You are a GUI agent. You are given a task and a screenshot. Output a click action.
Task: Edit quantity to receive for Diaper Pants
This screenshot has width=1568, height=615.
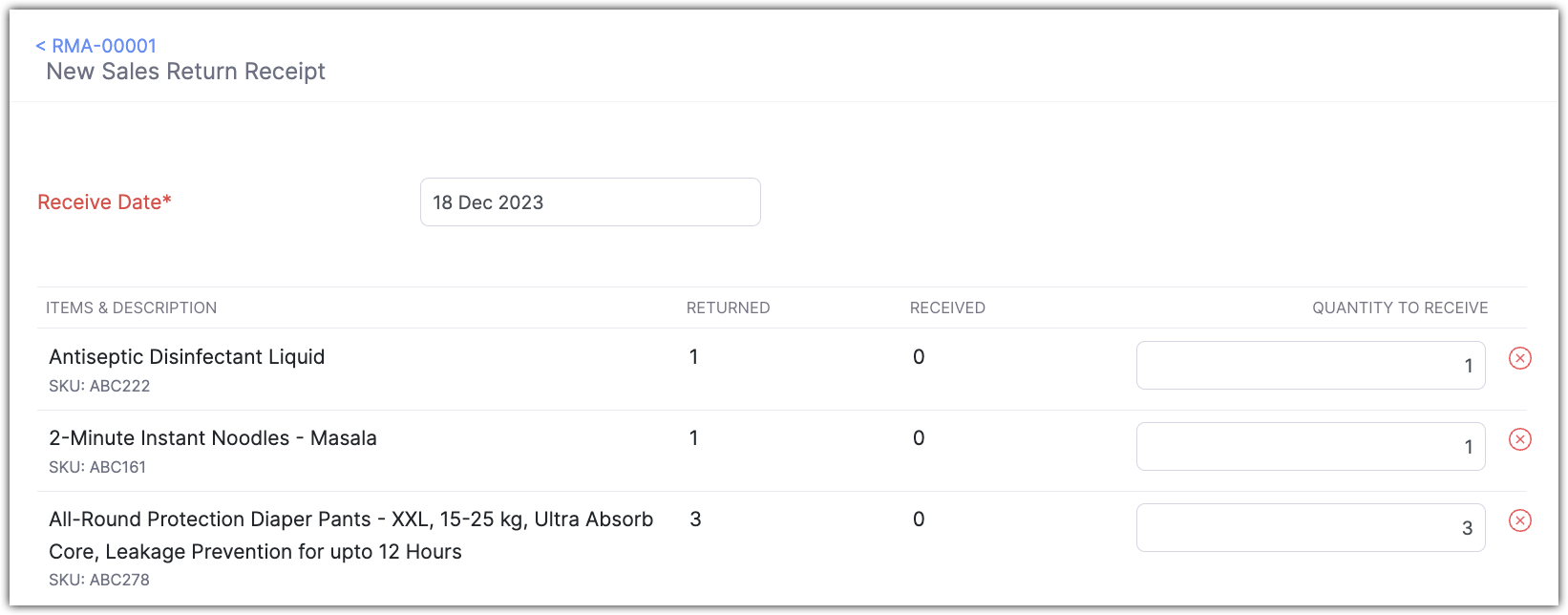1310,528
